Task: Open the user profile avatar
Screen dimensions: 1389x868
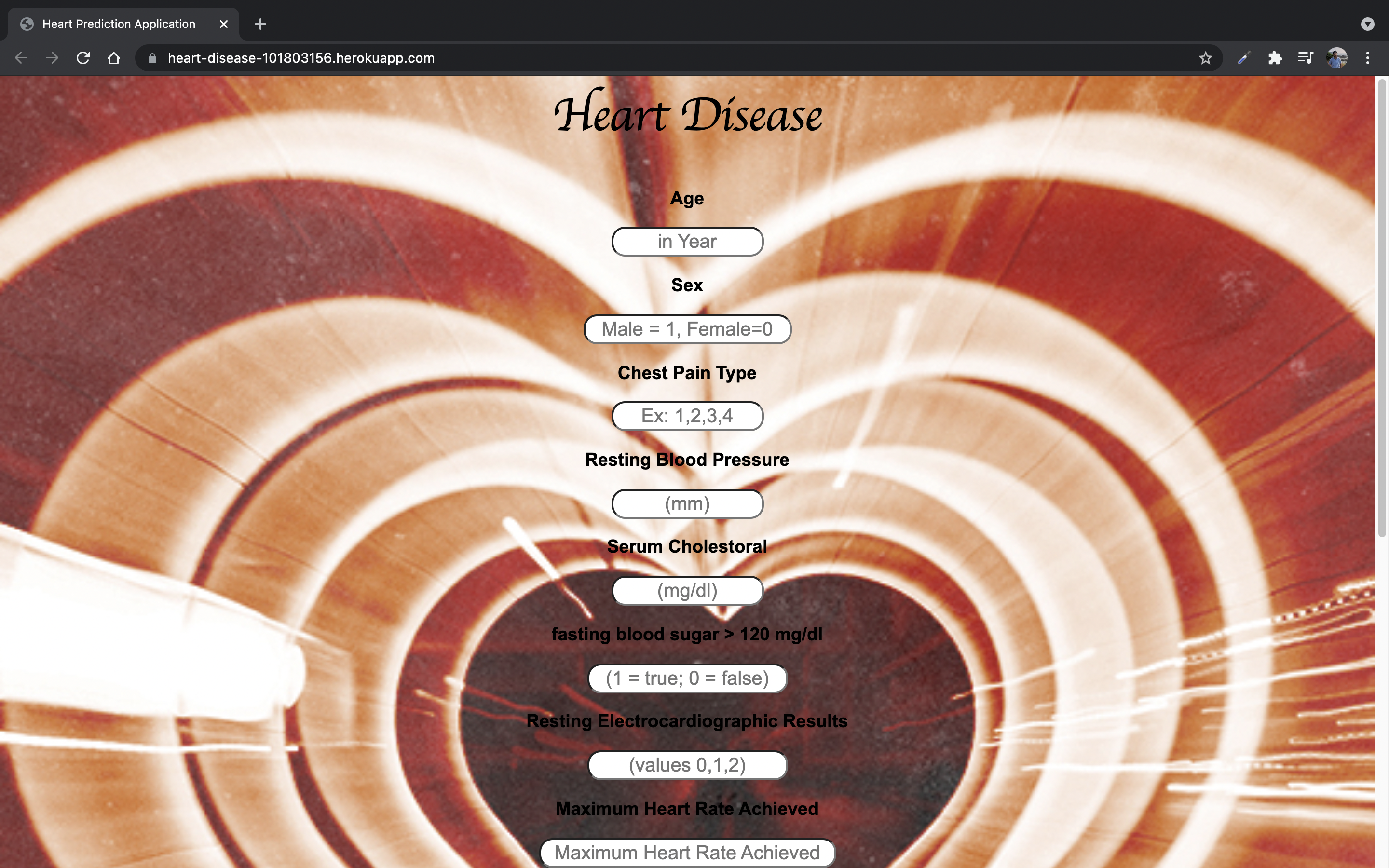Action: pos(1337,58)
